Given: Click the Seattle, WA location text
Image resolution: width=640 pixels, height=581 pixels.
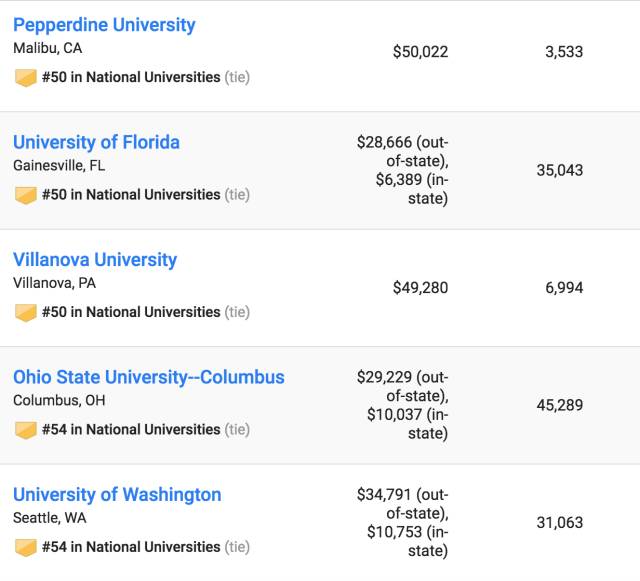Looking at the screenshot, I should click(x=46, y=518).
